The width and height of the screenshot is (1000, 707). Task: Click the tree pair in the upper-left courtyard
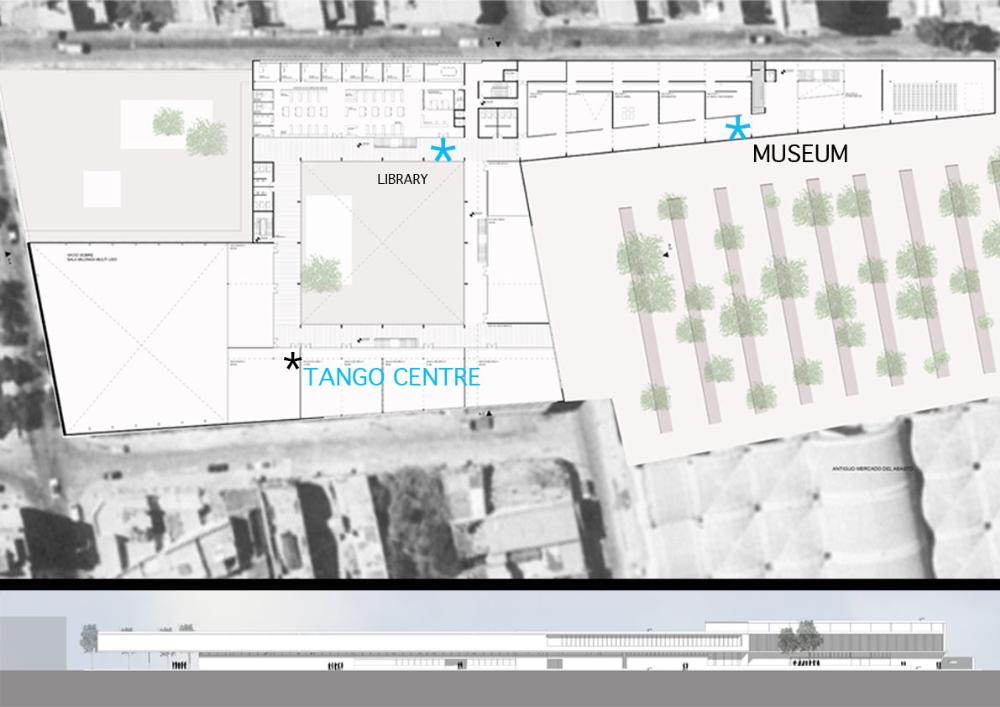click(x=188, y=130)
